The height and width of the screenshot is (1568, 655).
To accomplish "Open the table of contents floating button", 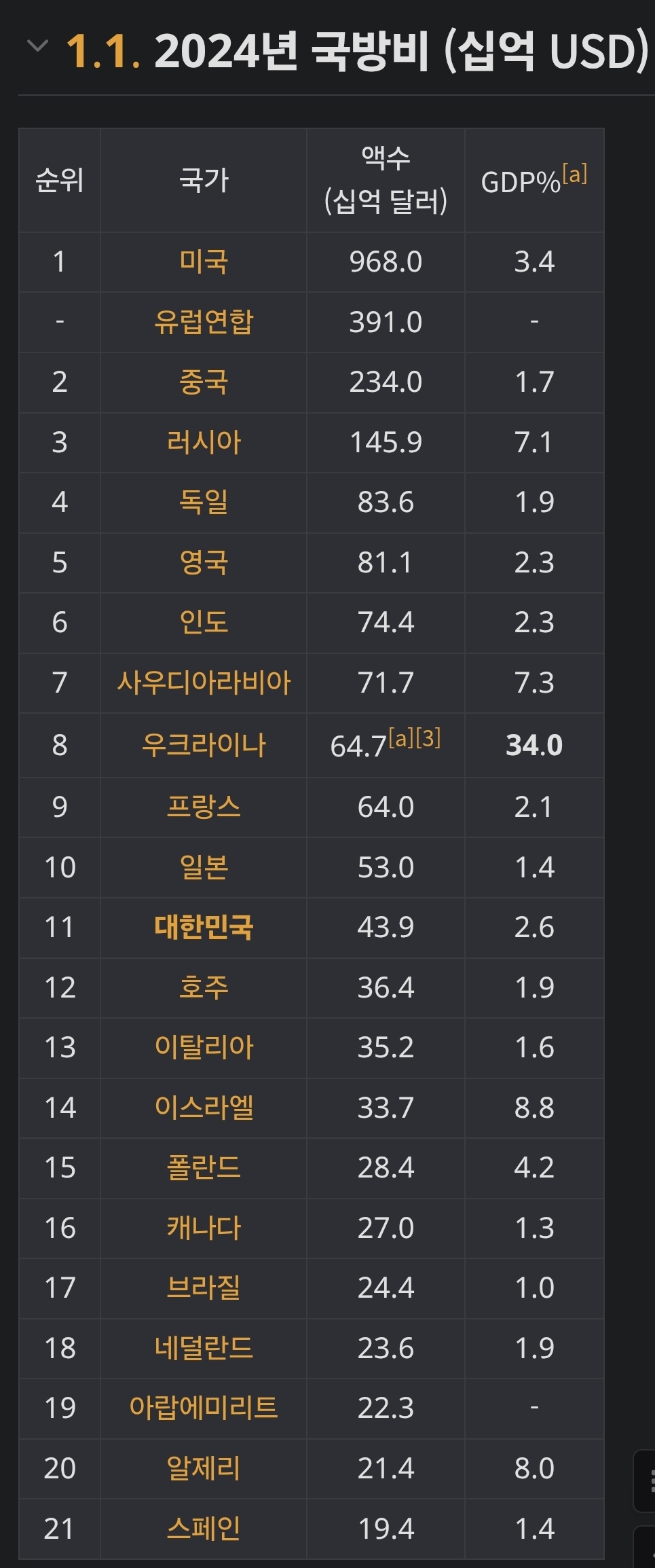I will (646, 1480).
